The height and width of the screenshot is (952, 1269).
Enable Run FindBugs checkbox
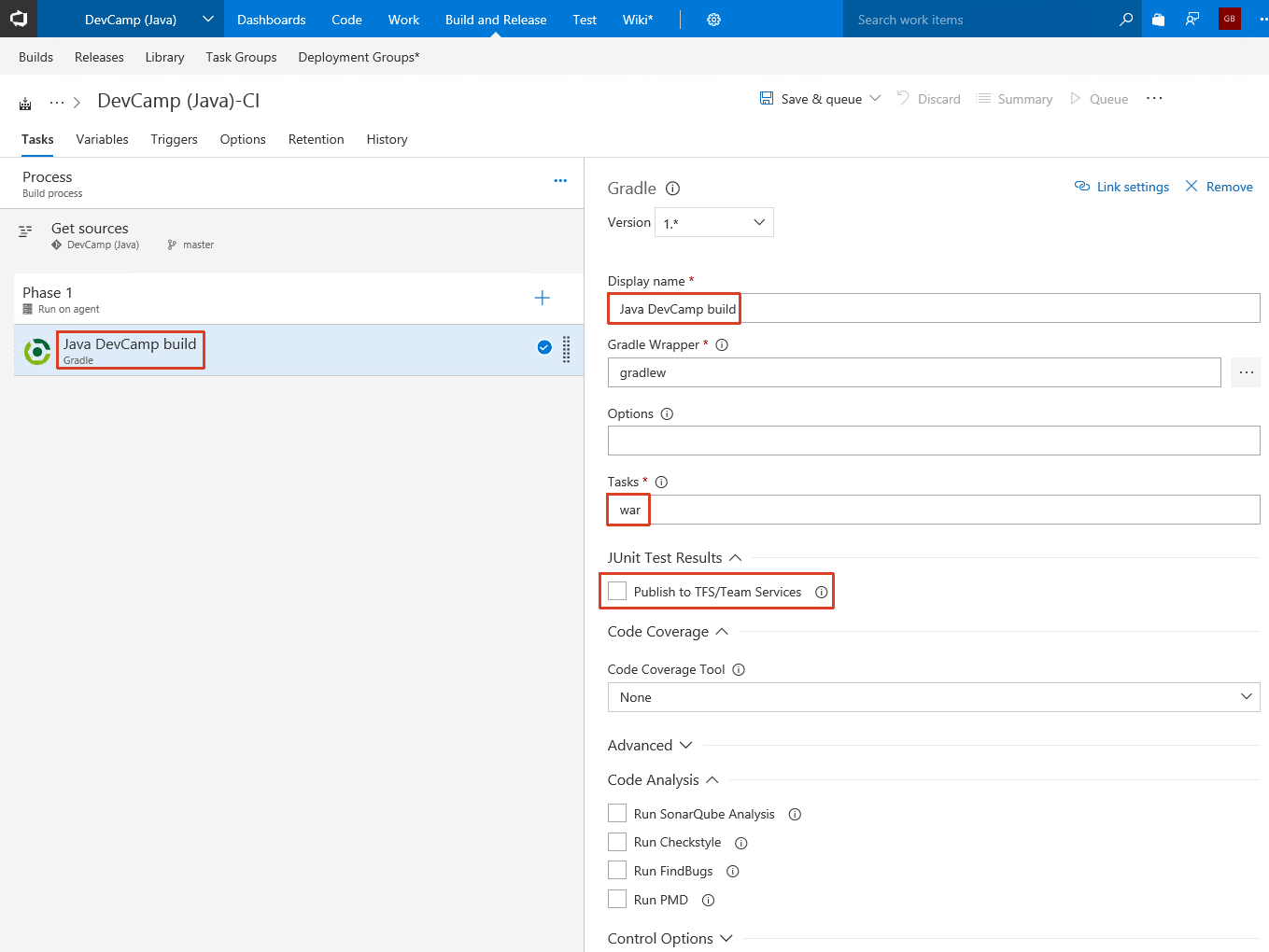pyautogui.click(x=617, y=870)
